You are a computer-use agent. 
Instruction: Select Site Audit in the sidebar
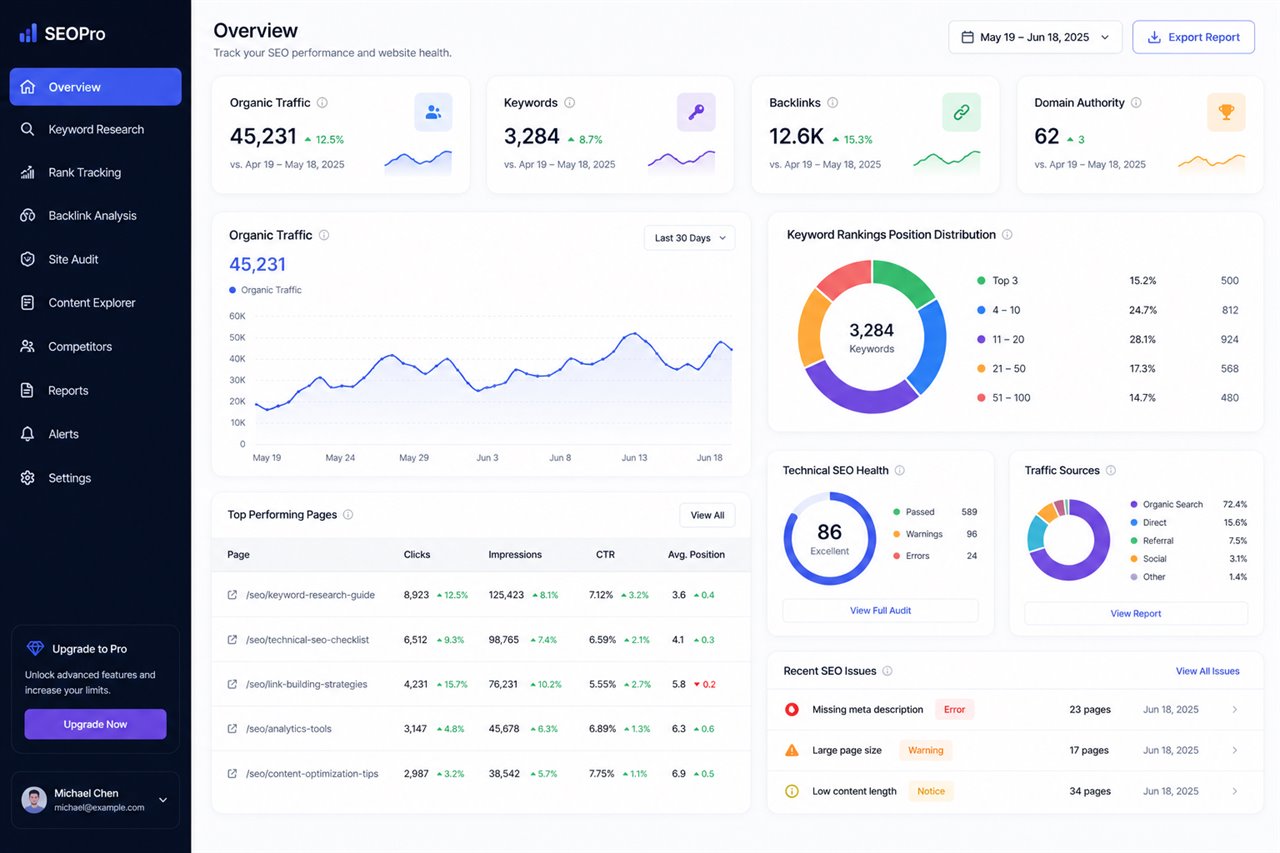[95, 260]
